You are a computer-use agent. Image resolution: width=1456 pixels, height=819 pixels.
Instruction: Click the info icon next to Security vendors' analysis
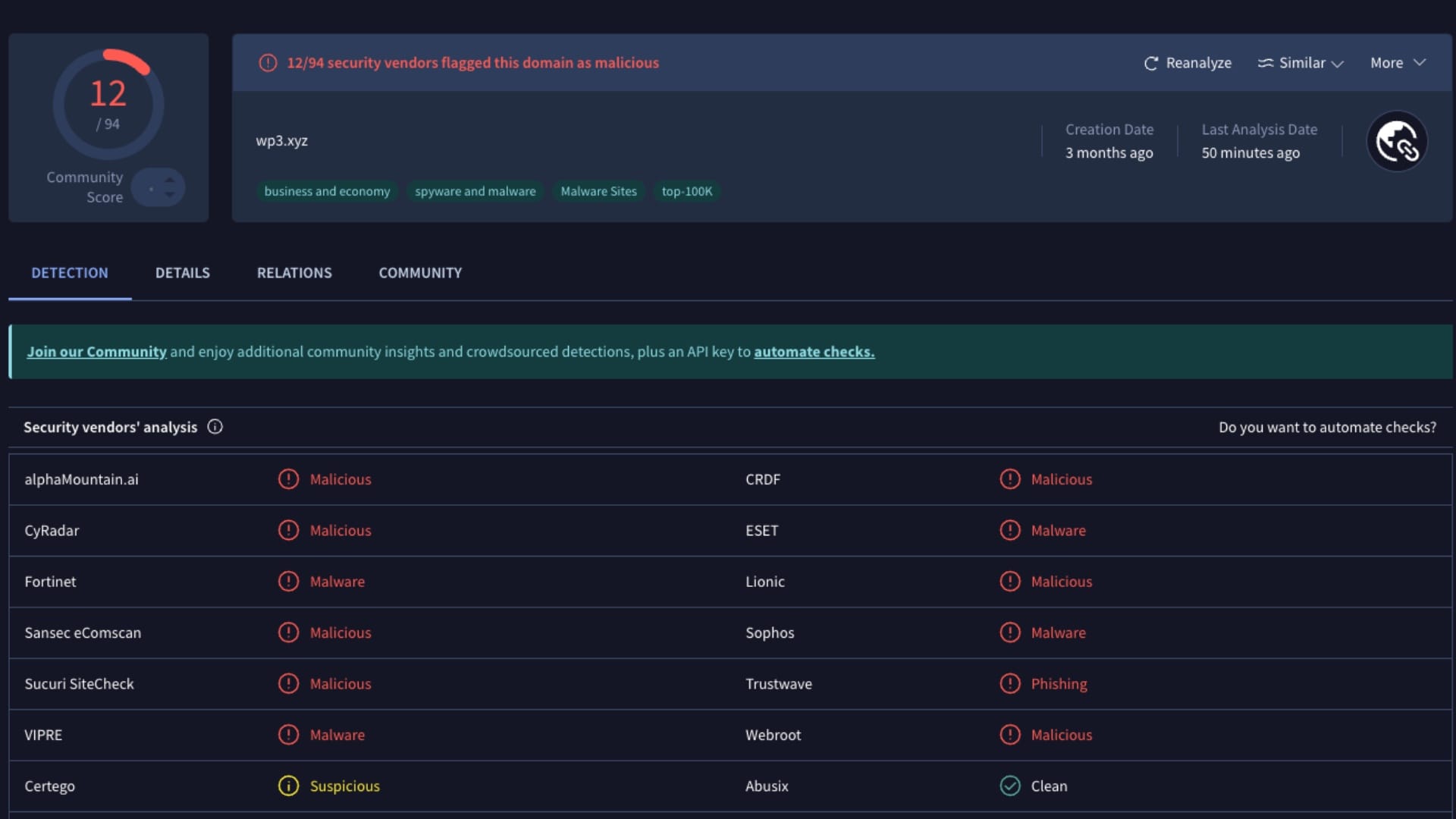[215, 427]
